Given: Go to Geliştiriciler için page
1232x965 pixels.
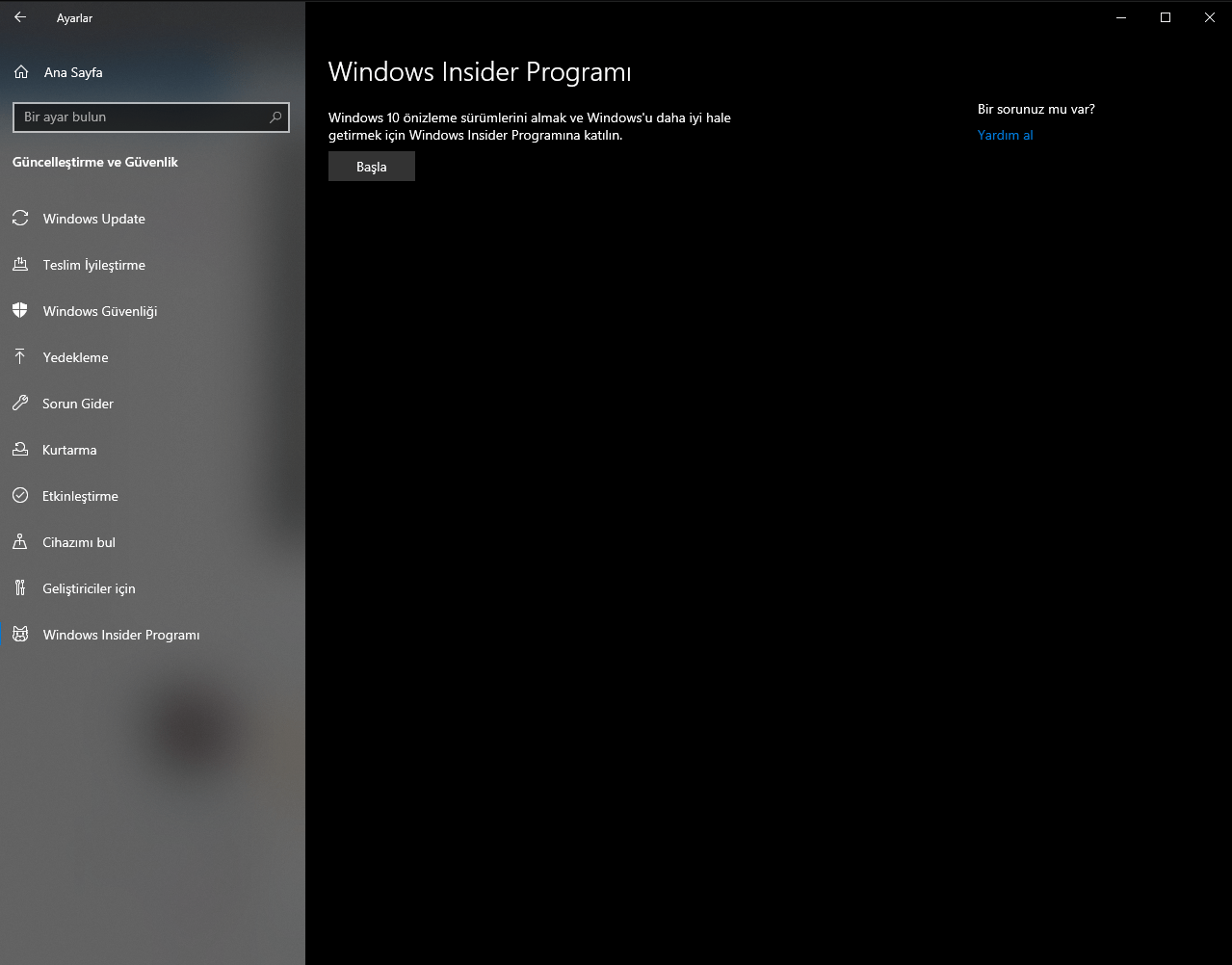Looking at the screenshot, I should click(x=152, y=588).
